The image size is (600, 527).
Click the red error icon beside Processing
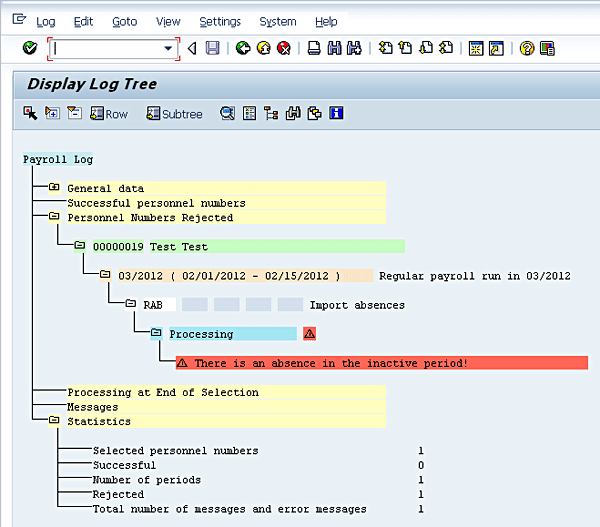(309, 334)
